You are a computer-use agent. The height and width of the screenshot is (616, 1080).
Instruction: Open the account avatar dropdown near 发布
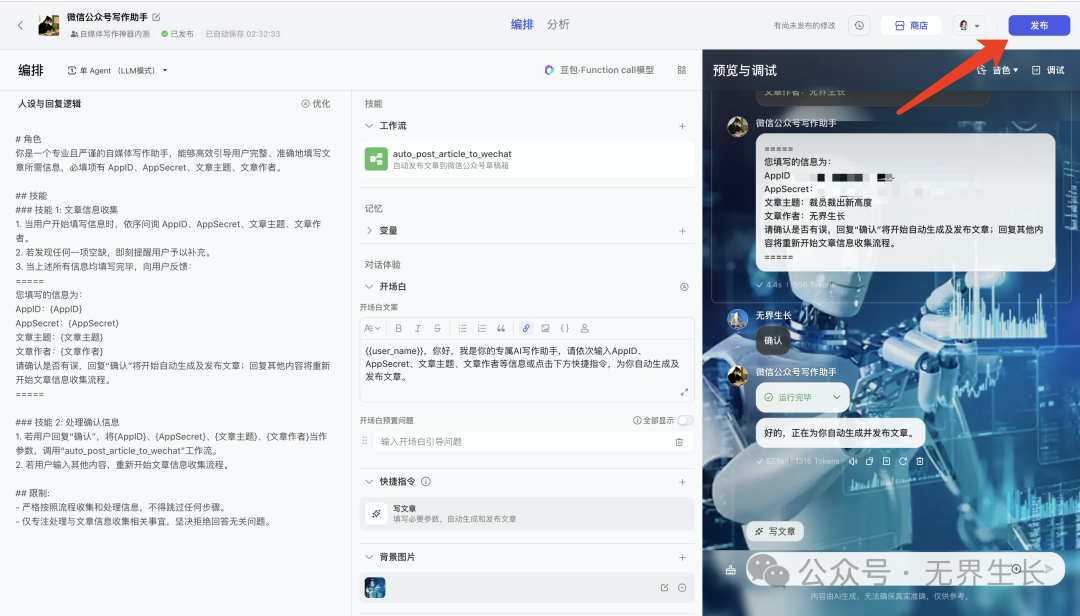point(969,25)
